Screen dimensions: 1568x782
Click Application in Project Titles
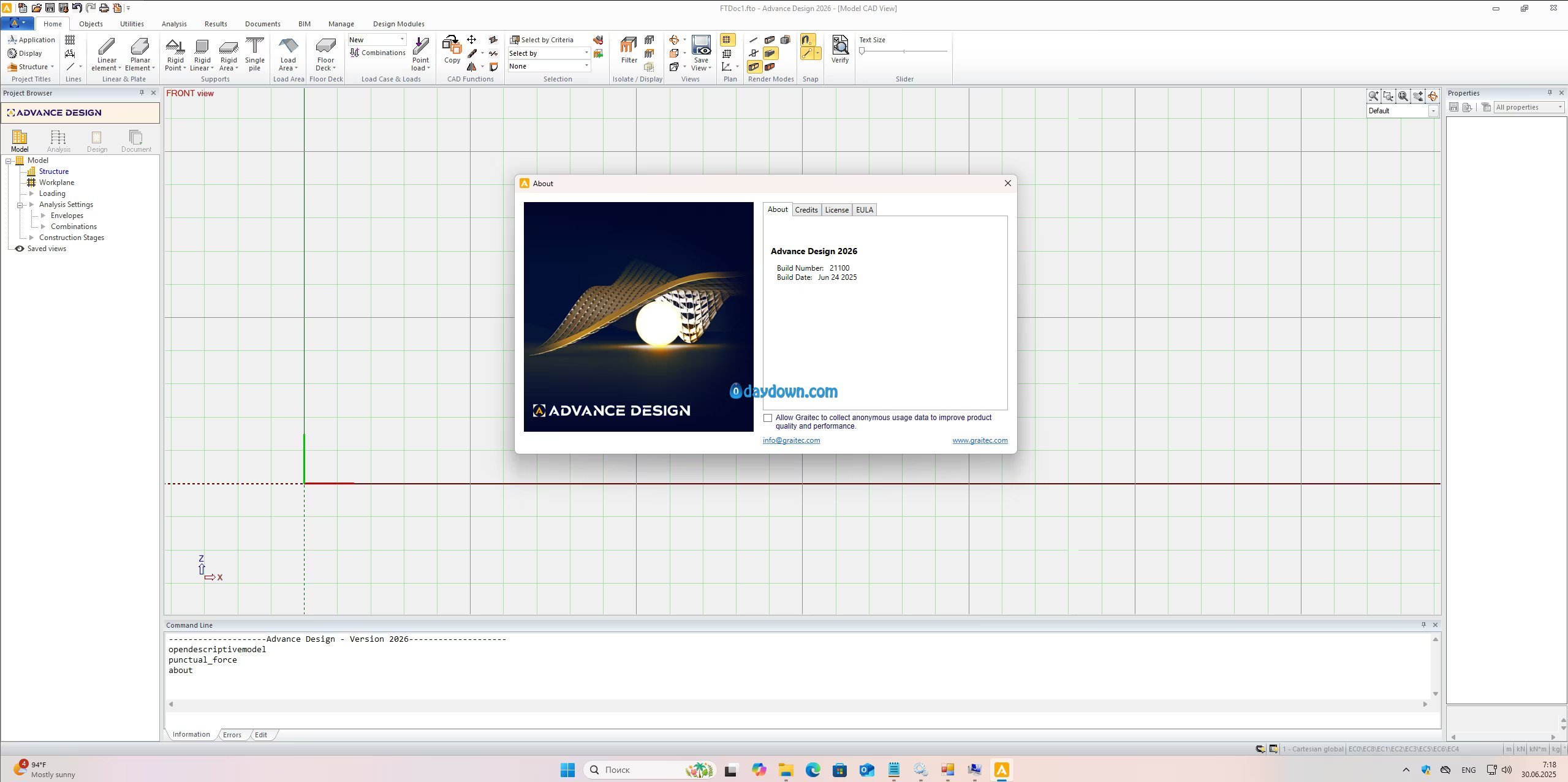(31, 40)
